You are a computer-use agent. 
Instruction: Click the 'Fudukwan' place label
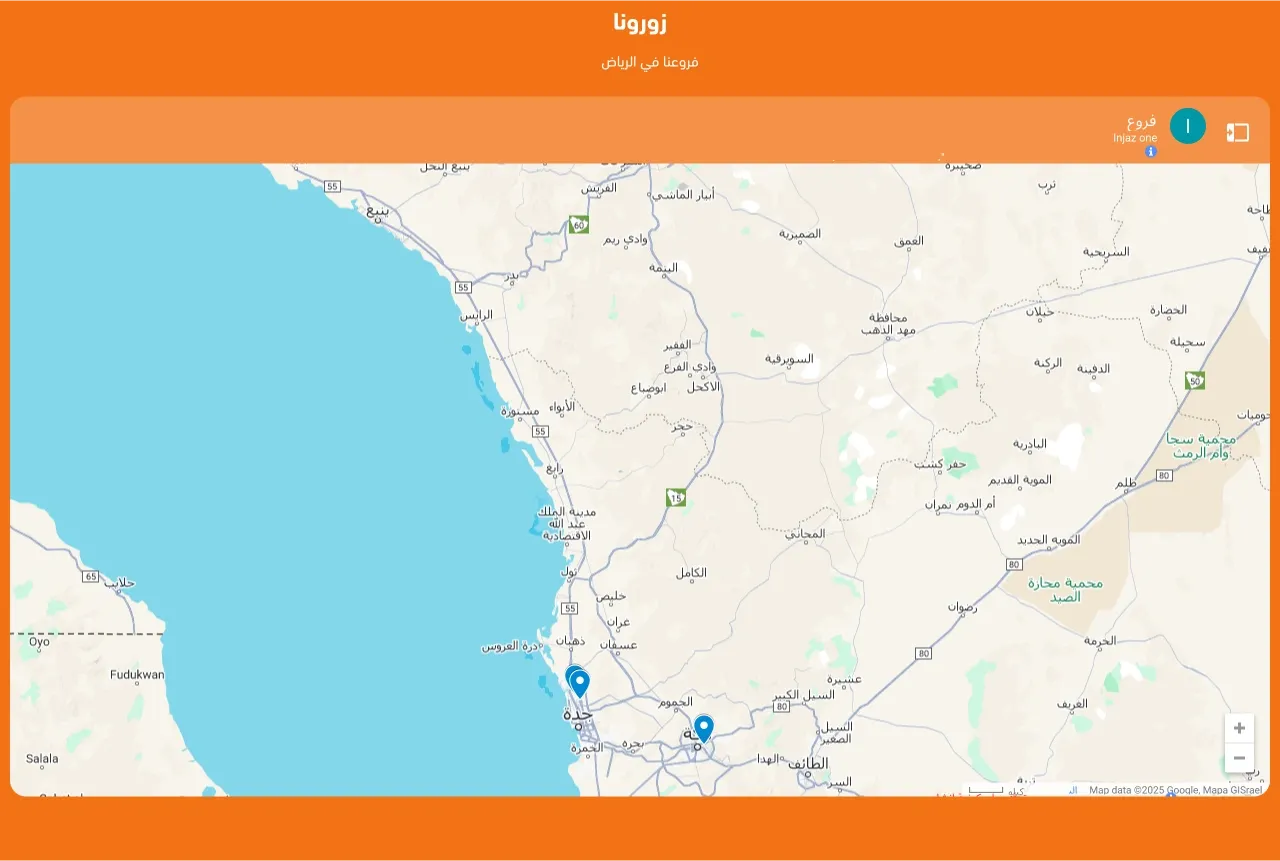click(137, 675)
